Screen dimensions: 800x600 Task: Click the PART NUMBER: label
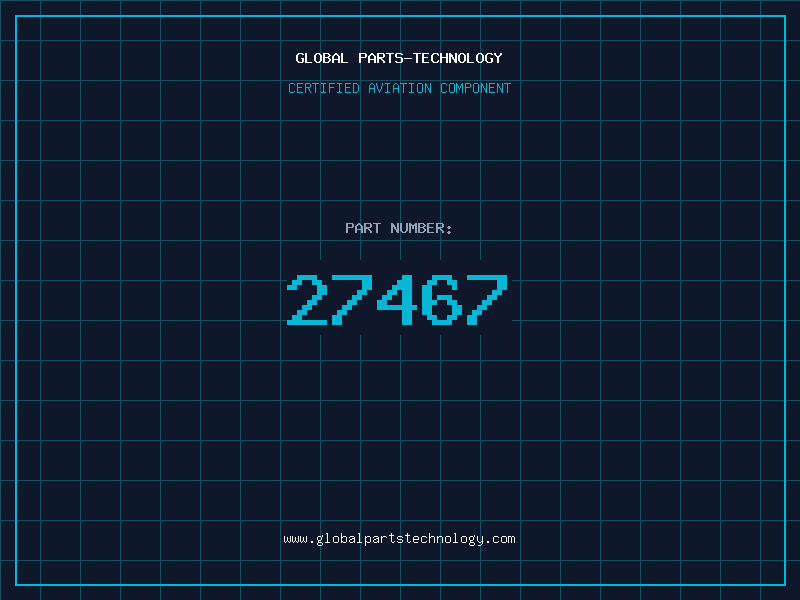[399, 228]
